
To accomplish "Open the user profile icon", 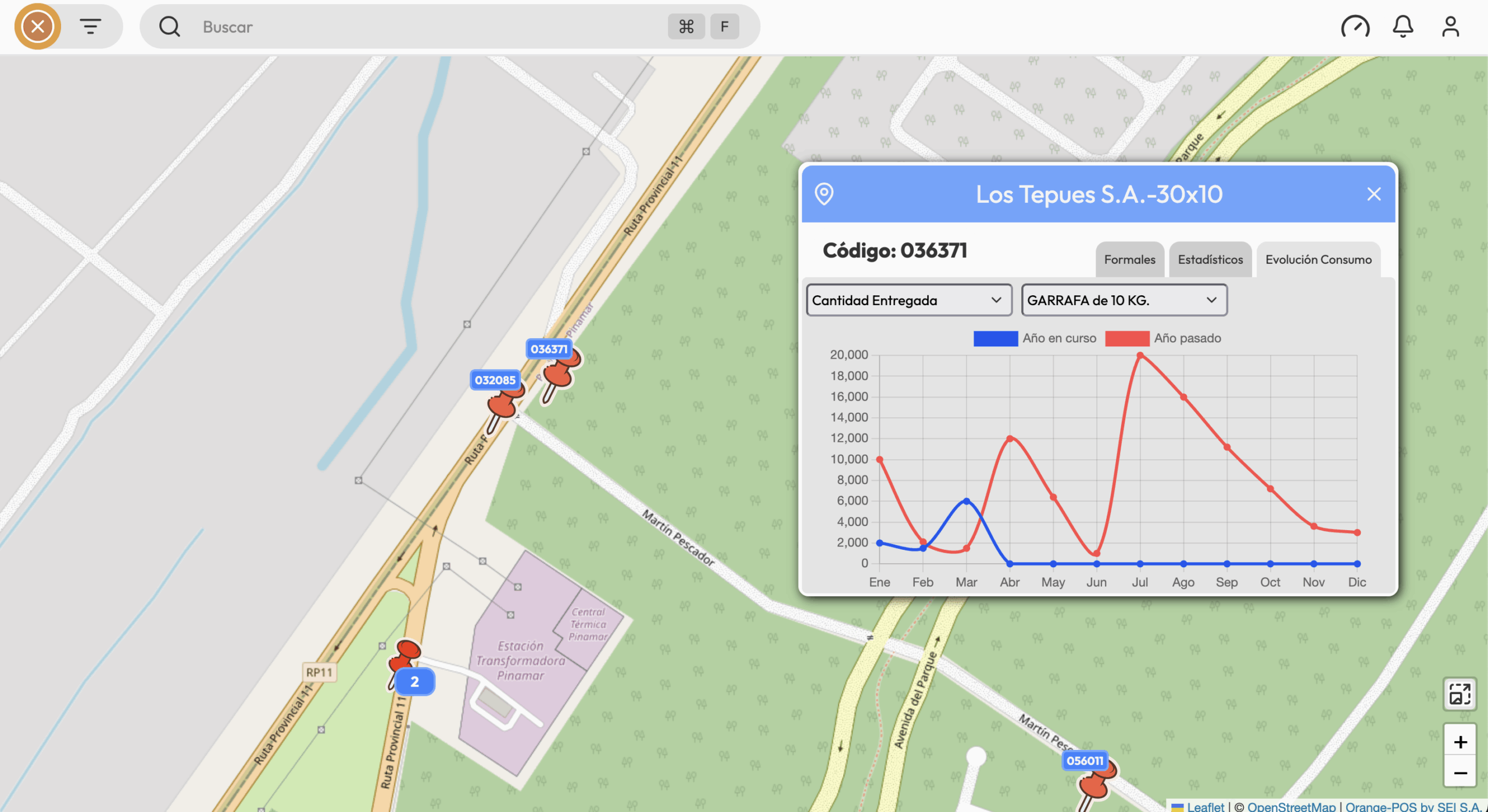I will pos(1450,26).
